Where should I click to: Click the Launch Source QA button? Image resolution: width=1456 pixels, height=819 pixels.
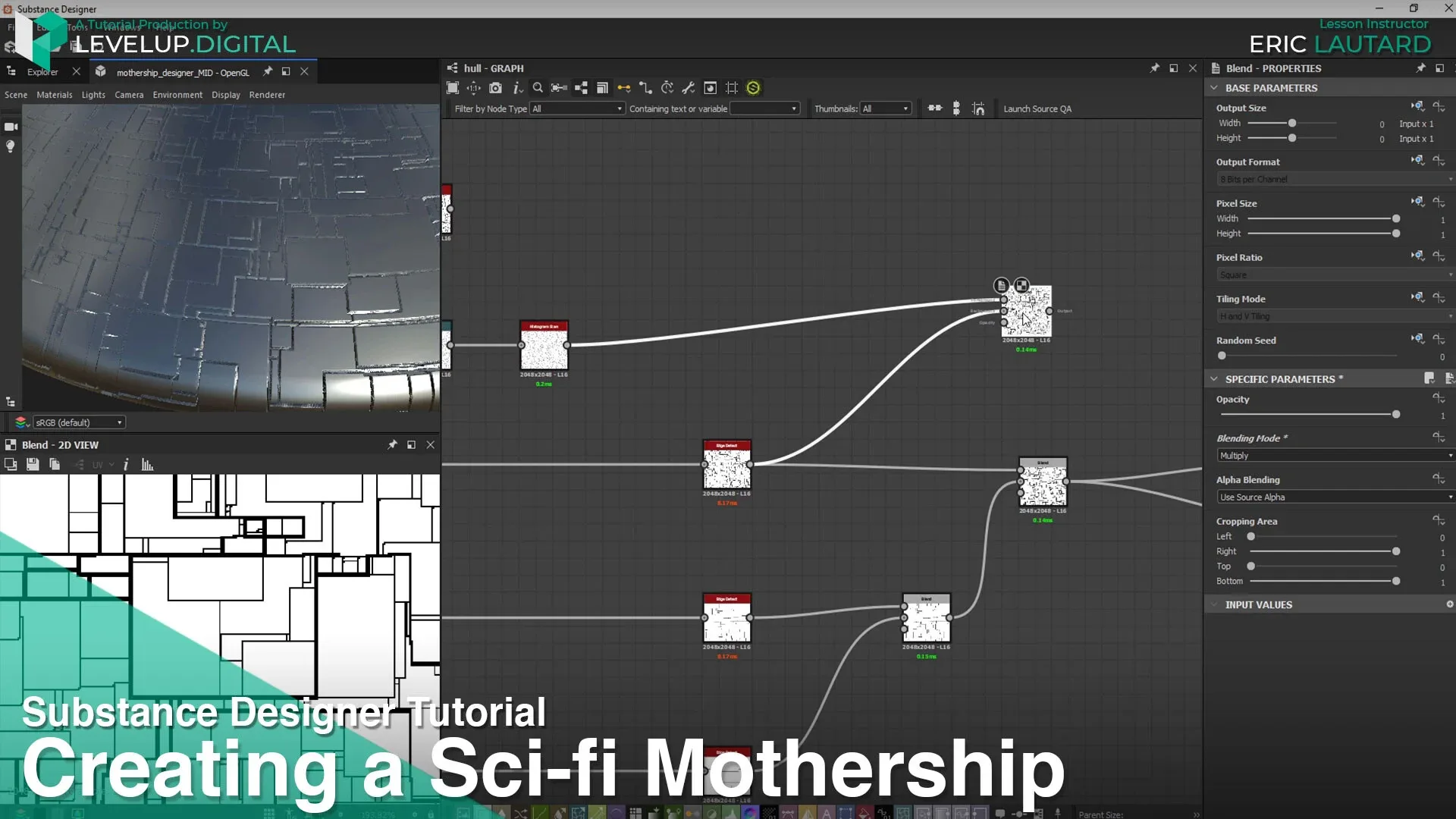click(1037, 108)
